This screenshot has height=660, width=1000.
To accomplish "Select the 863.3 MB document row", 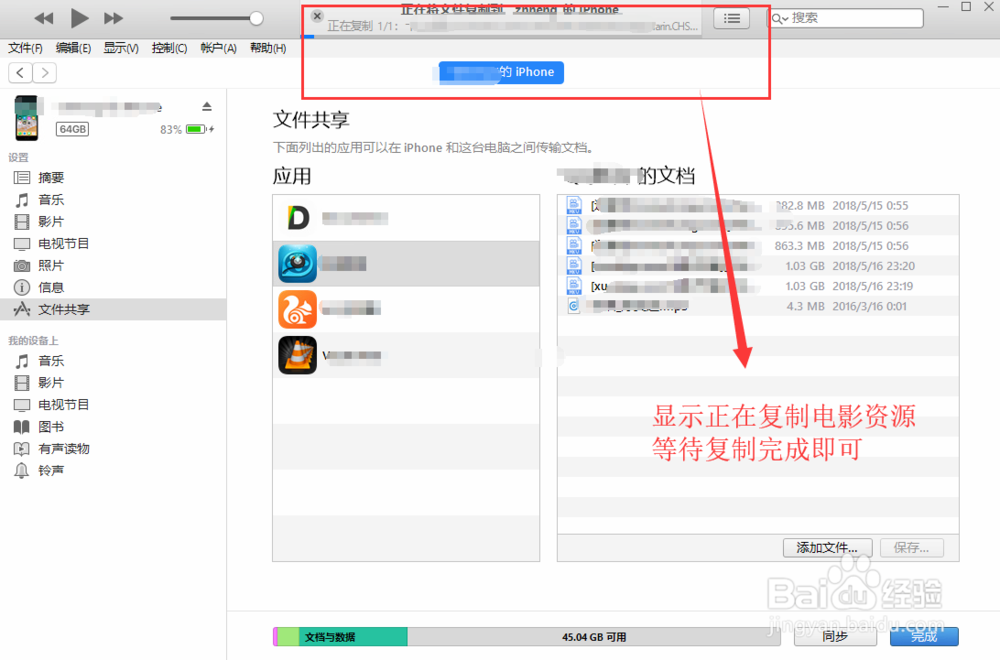I will pyautogui.click(x=758, y=246).
